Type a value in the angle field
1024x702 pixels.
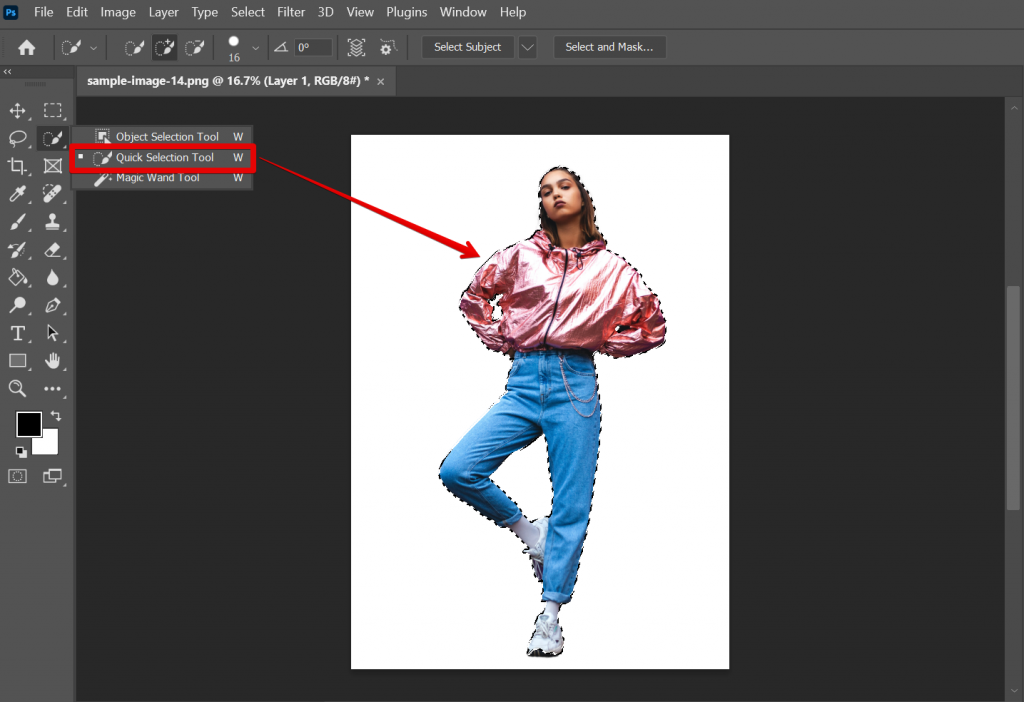click(313, 46)
